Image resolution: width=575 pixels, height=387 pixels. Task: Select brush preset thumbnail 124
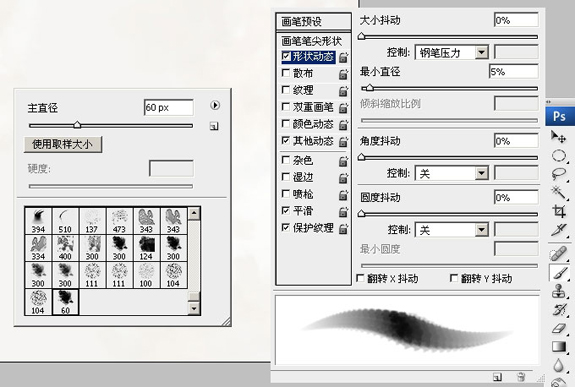pos(146,248)
